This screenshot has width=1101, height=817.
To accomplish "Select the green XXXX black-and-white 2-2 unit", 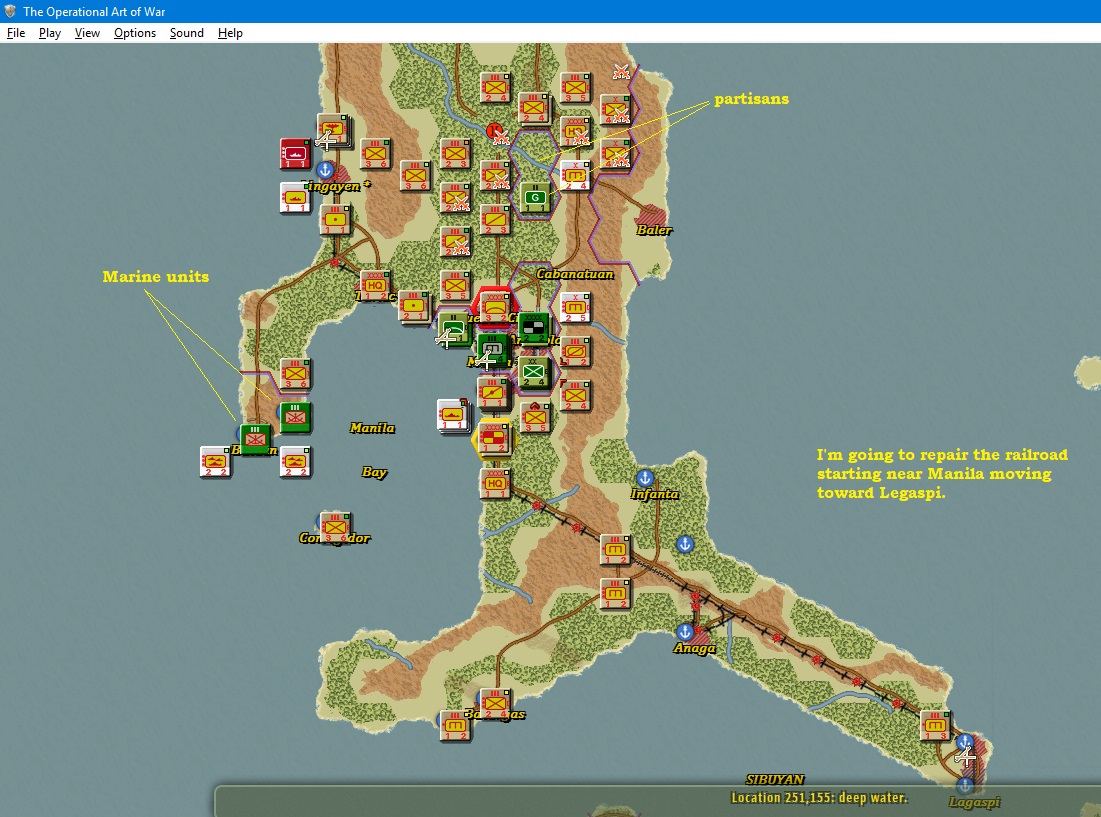I will click(x=534, y=328).
